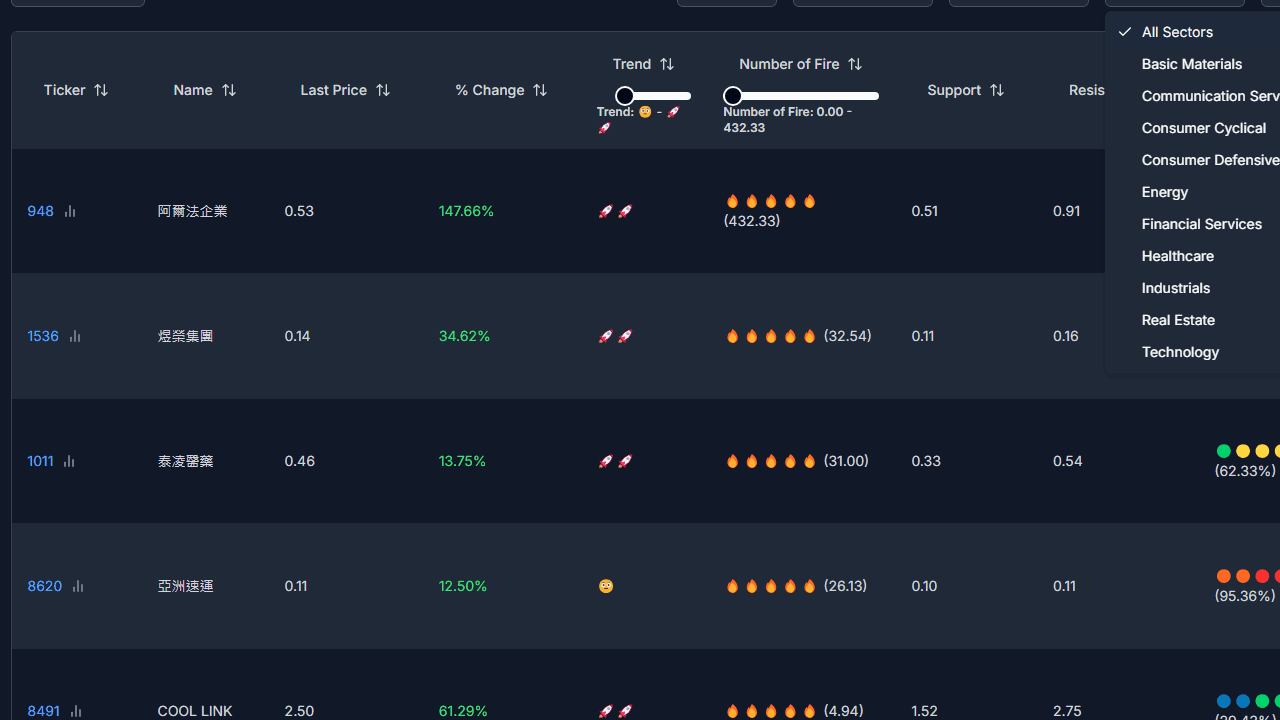
Task: Open the chart icon next to ticker 948
Action: coord(70,211)
